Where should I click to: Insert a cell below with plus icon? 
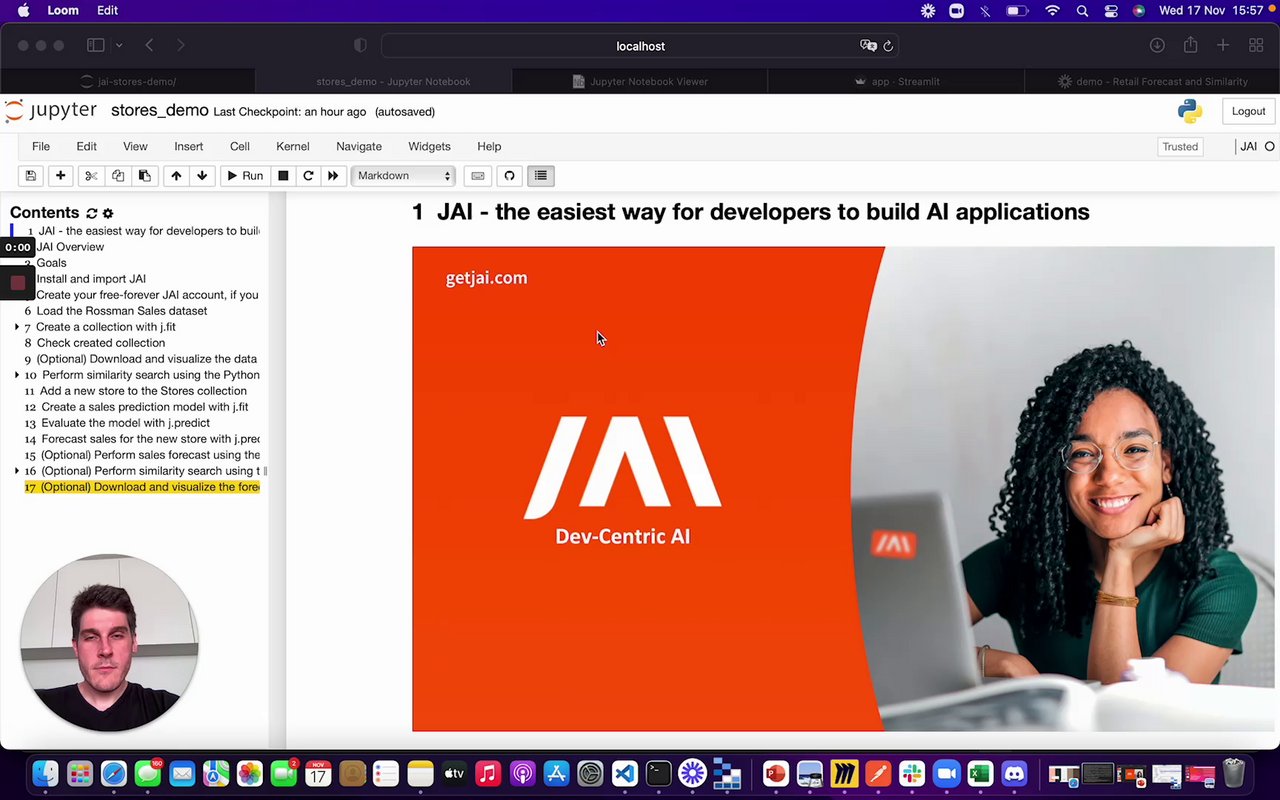[x=61, y=176]
